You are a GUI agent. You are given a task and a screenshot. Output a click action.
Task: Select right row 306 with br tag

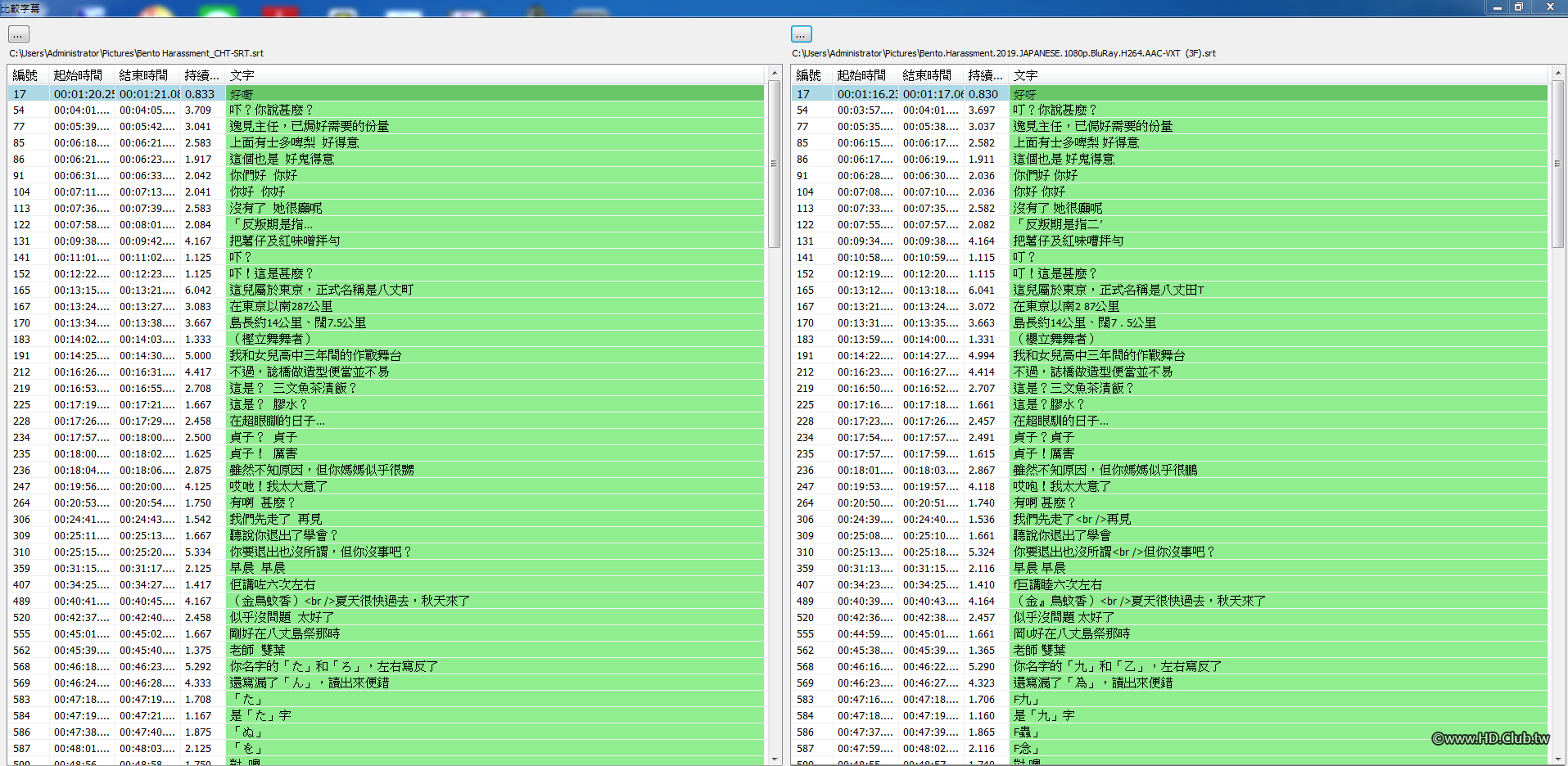tap(1170, 520)
